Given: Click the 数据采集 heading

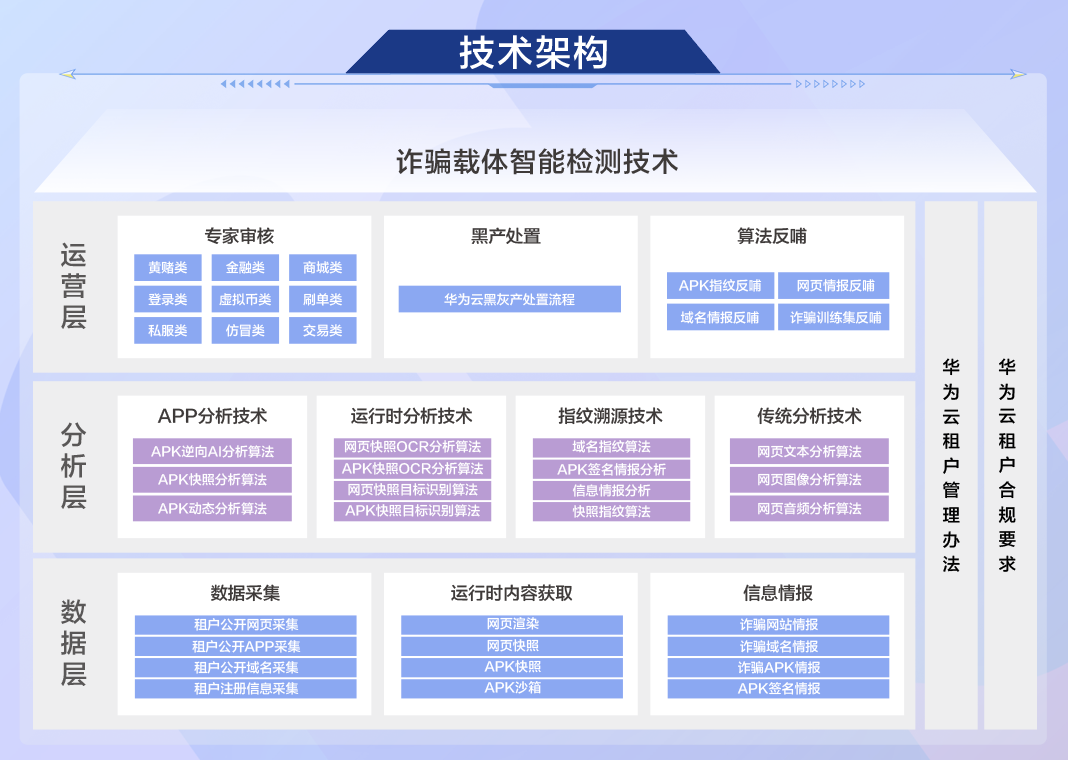Looking at the screenshot, I should coord(245,593).
